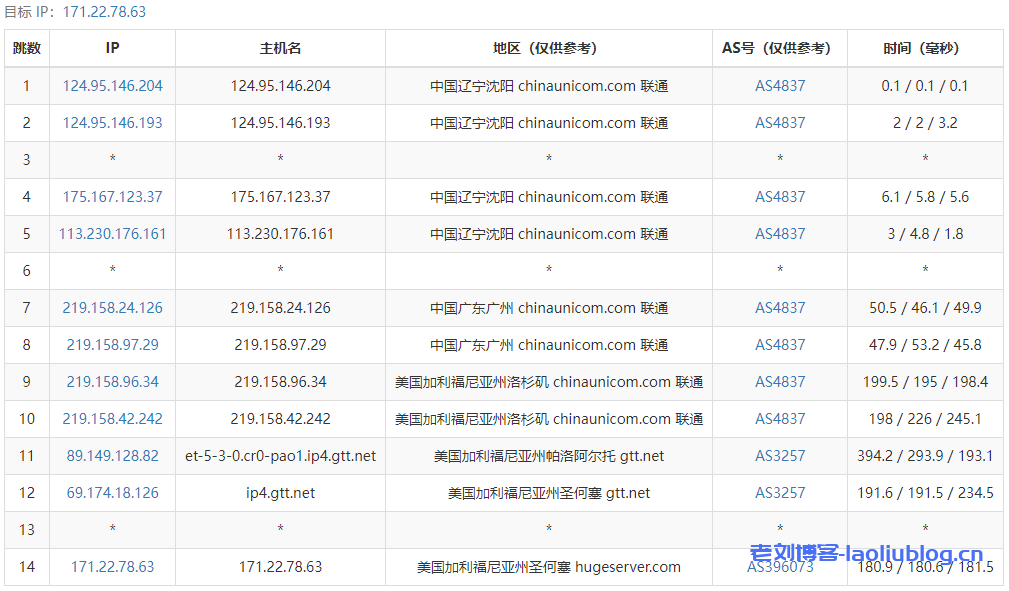The height and width of the screenshot is (591, 1009).
Task: Open IP link 89.149.128.82
Action: click(x=112, y=456)
